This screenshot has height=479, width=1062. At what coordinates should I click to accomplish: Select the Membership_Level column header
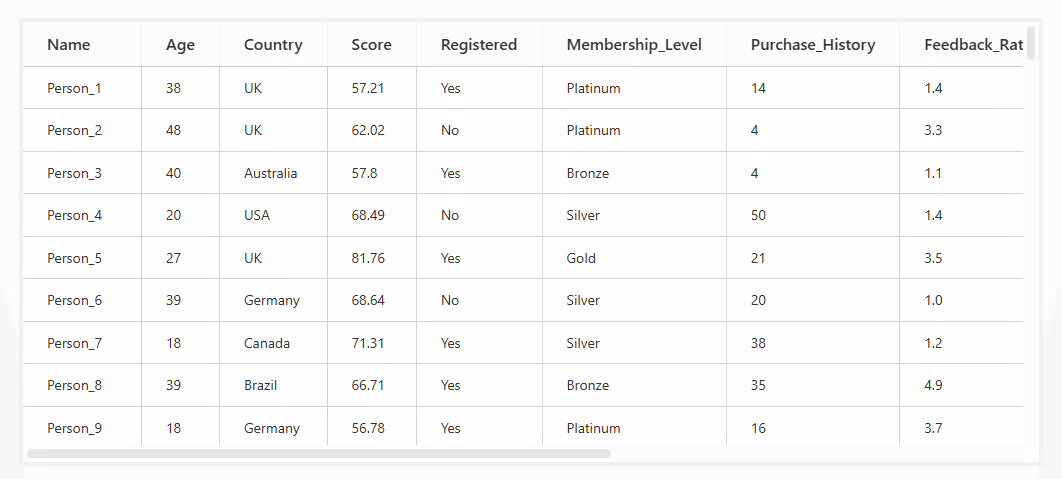click(x=634, y=45)
